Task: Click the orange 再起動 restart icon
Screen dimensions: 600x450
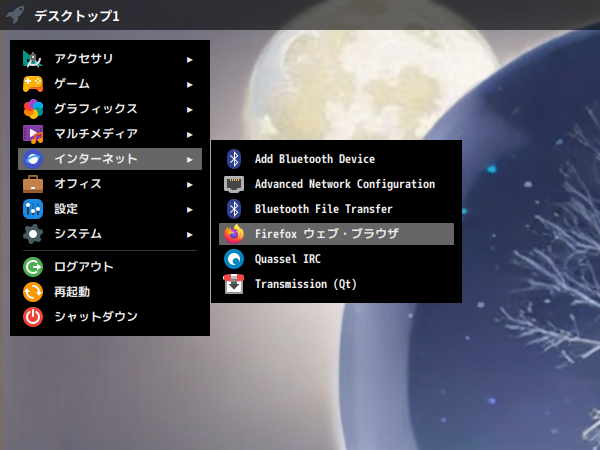Action: tap(33, 292)
